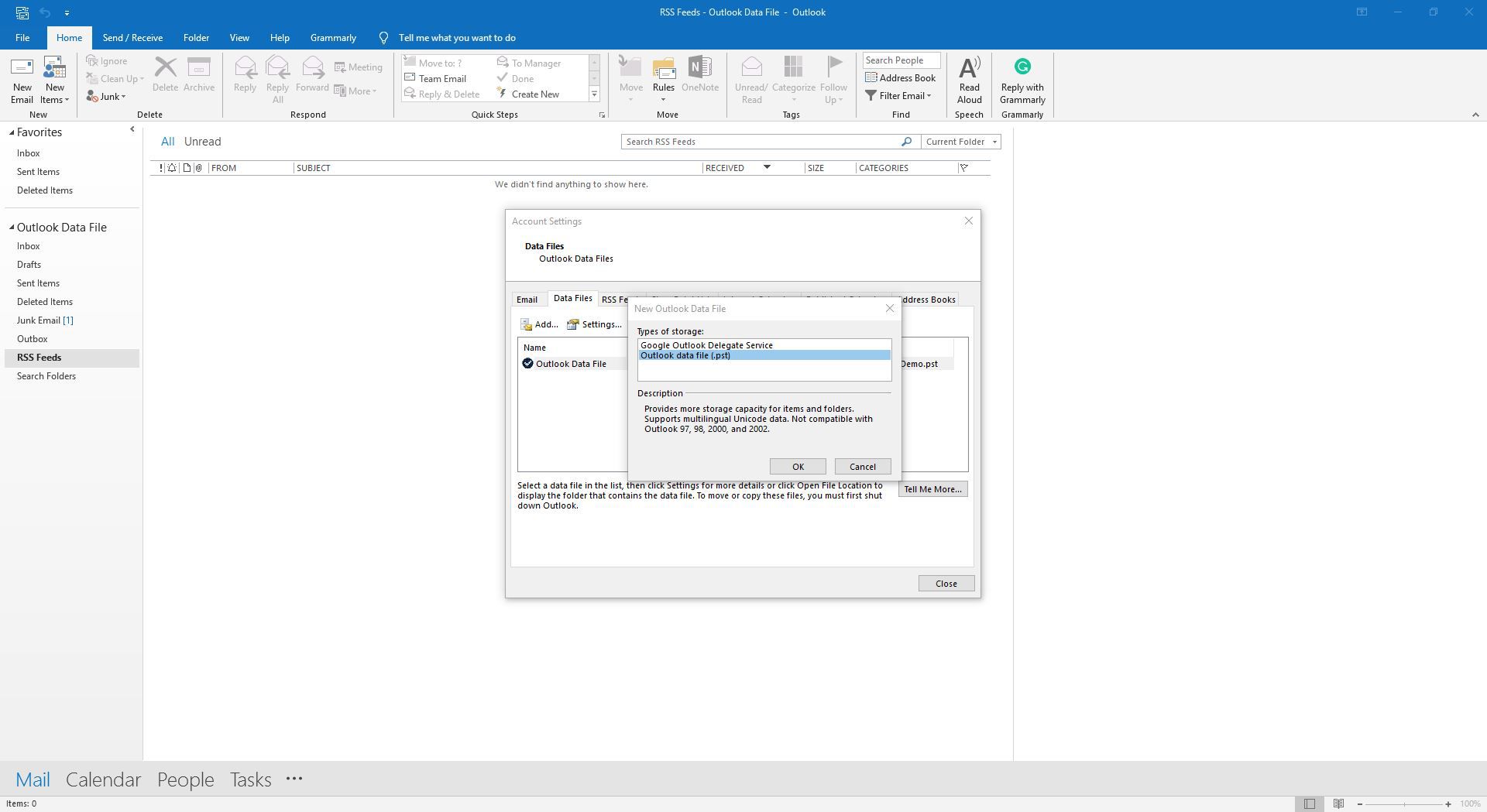Click the Reply All icon
The height and width of the screenshot is (812, 1487).
pos(277,81)
